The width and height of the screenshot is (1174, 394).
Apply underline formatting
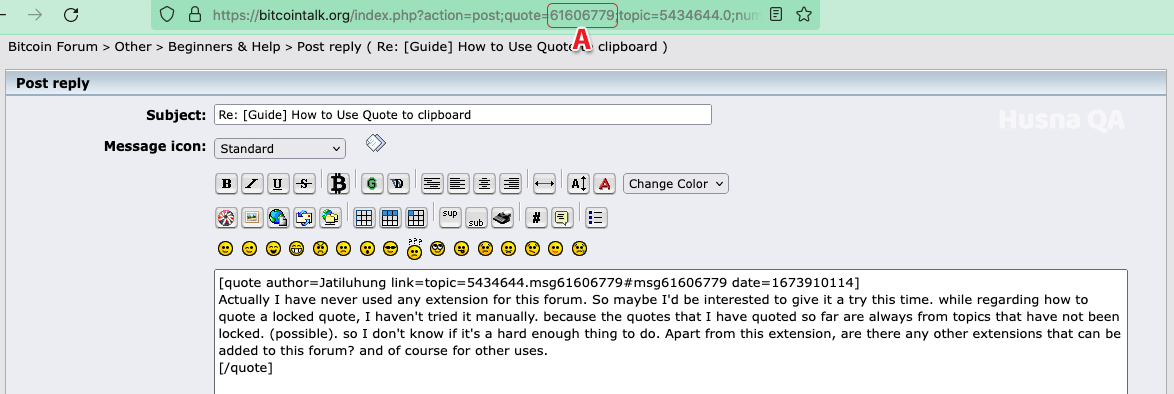[x=278, y=184]
